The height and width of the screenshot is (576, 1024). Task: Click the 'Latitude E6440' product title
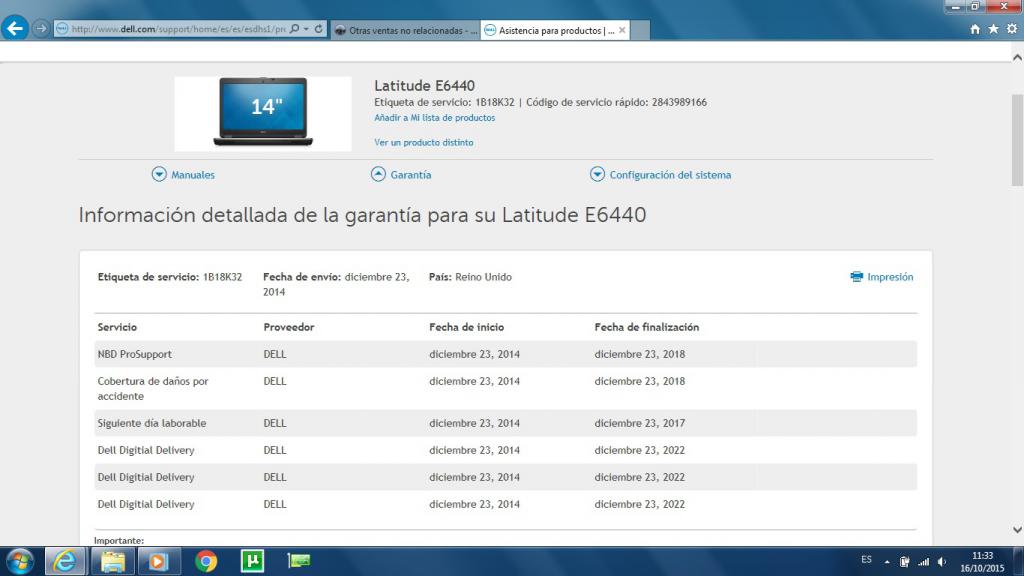click(424, 86)
